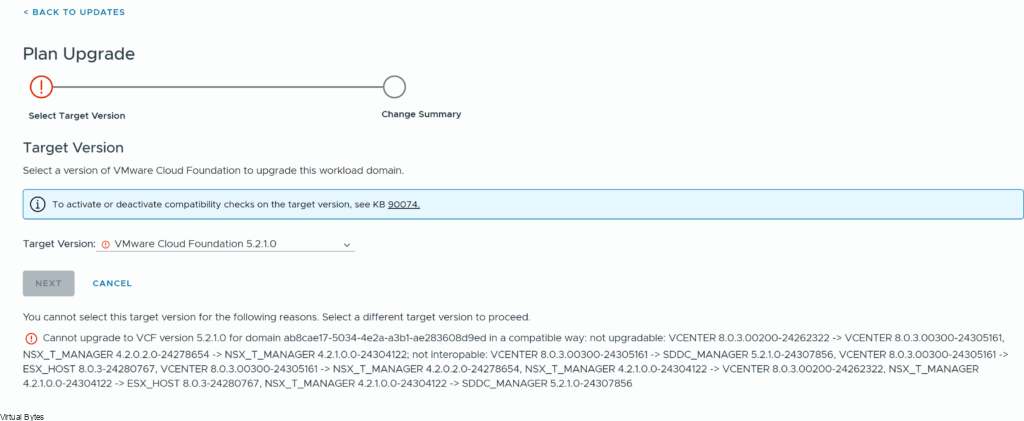Open the KB 90074 link

[x=404, y=205]
